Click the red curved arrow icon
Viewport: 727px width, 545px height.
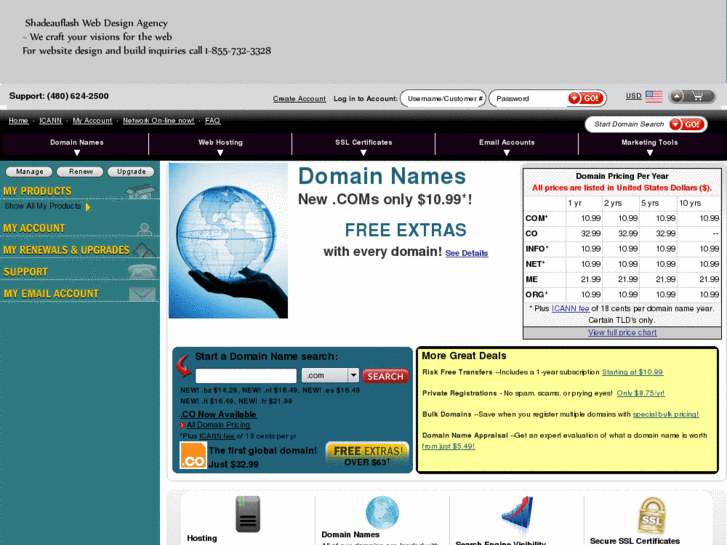tap(184, 365)
